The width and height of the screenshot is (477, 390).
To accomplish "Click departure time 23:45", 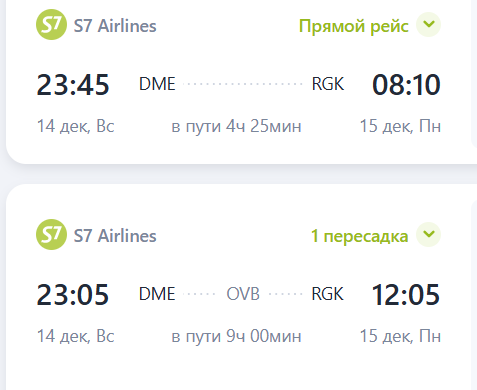I will 73,85.
